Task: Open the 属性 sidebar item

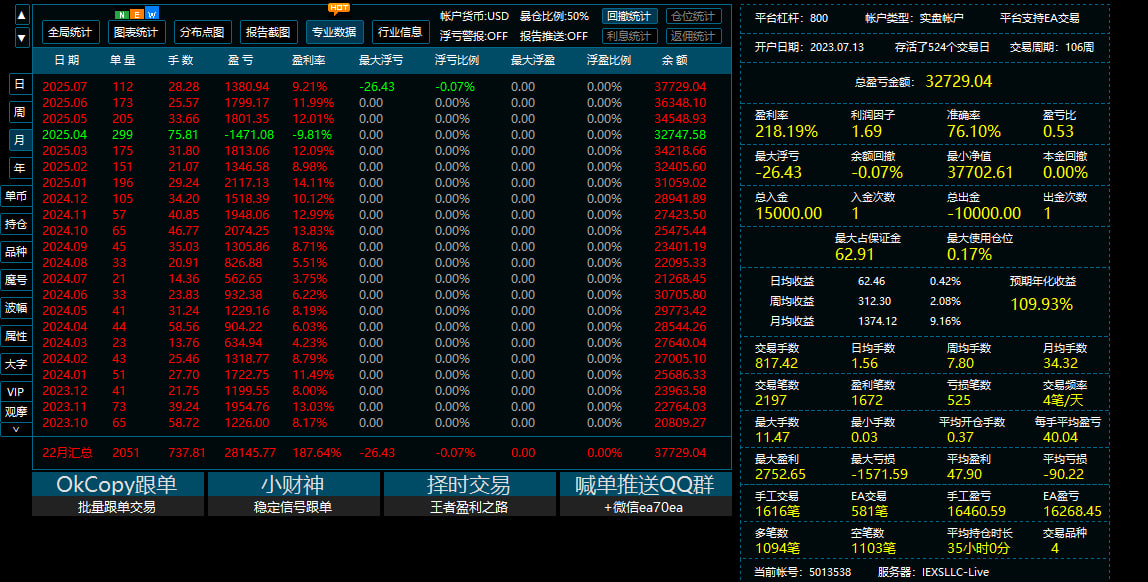Action: [x=16, y=336]
